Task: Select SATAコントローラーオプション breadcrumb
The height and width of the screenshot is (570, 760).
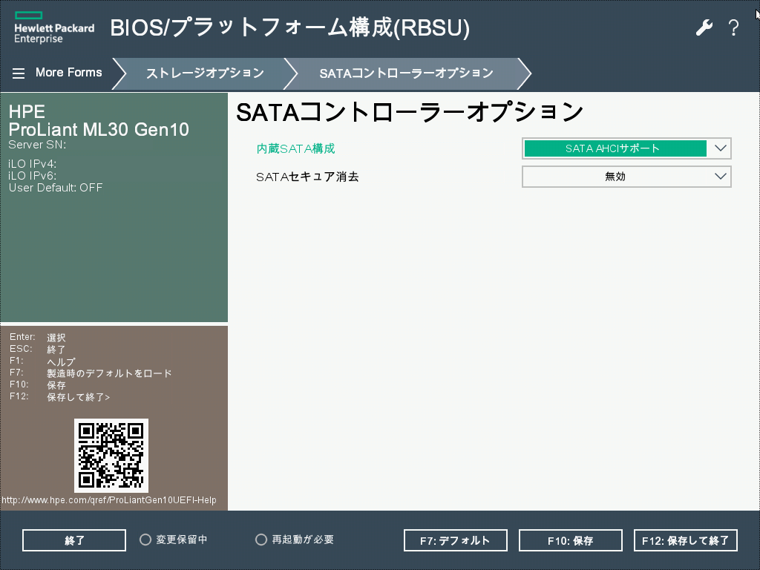Action: pyautogui.click(x=406, y=73)
